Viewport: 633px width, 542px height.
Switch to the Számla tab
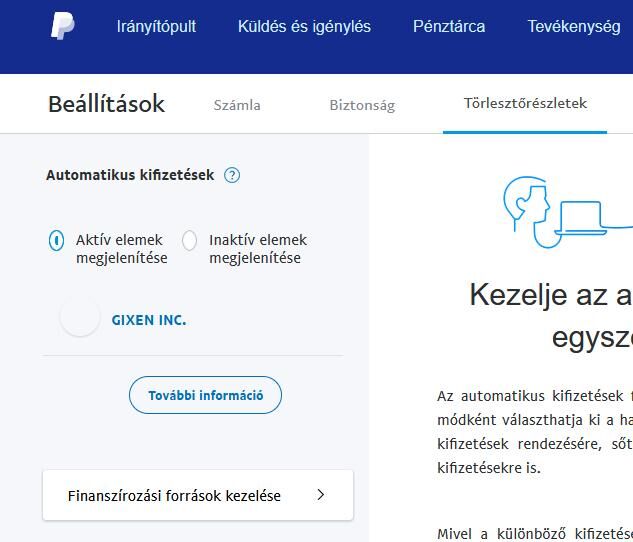point(237,105)
